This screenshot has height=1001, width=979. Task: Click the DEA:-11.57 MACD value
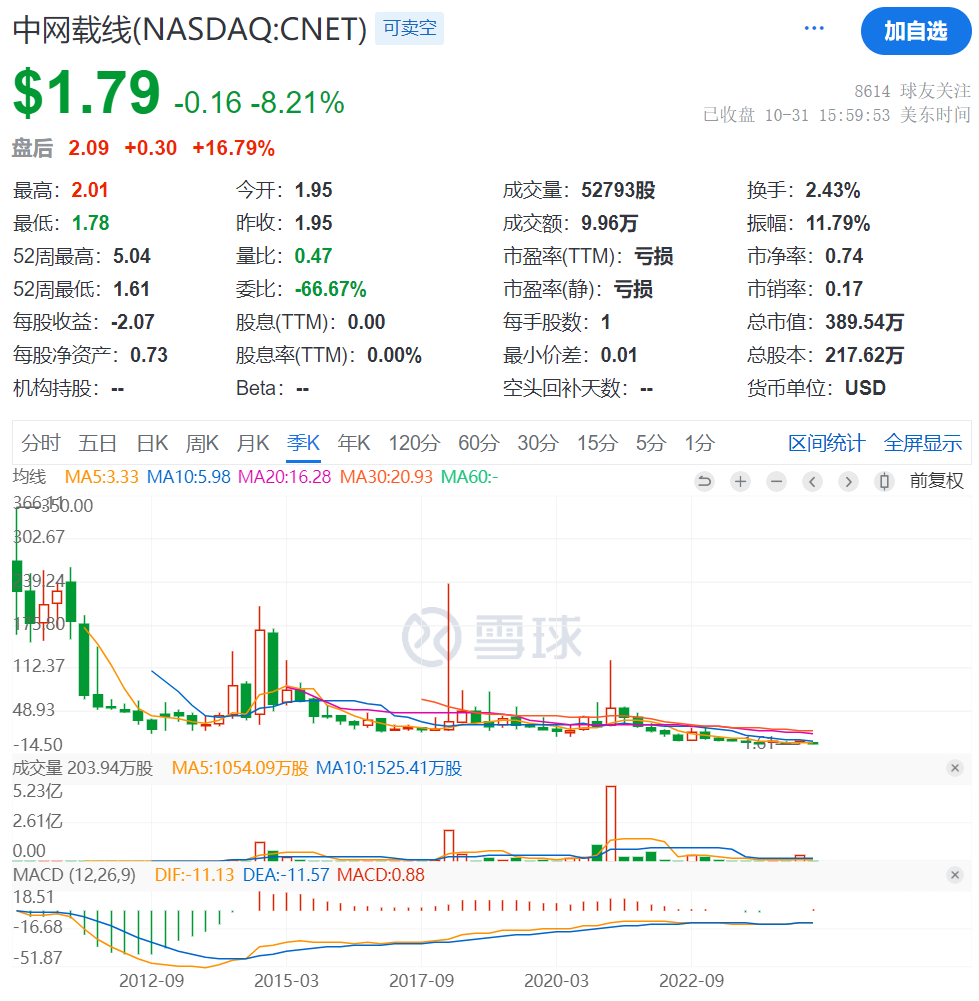286,875
